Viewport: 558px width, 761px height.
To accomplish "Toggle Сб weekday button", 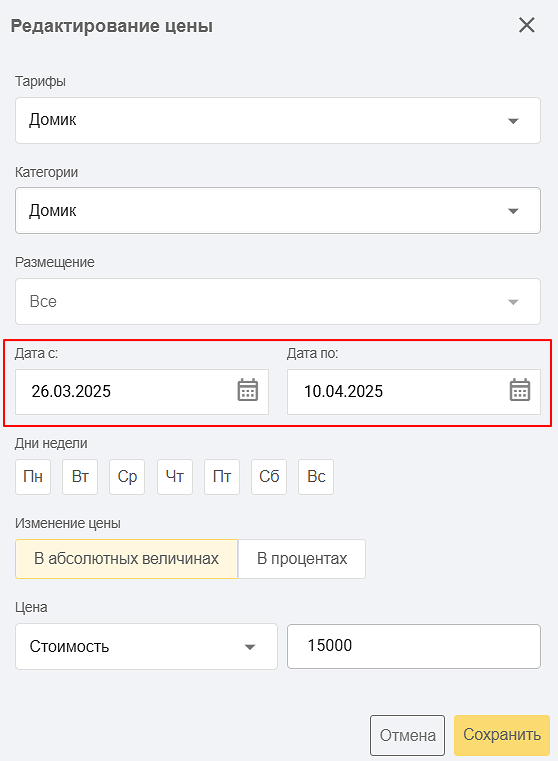I will pos(269,477).
